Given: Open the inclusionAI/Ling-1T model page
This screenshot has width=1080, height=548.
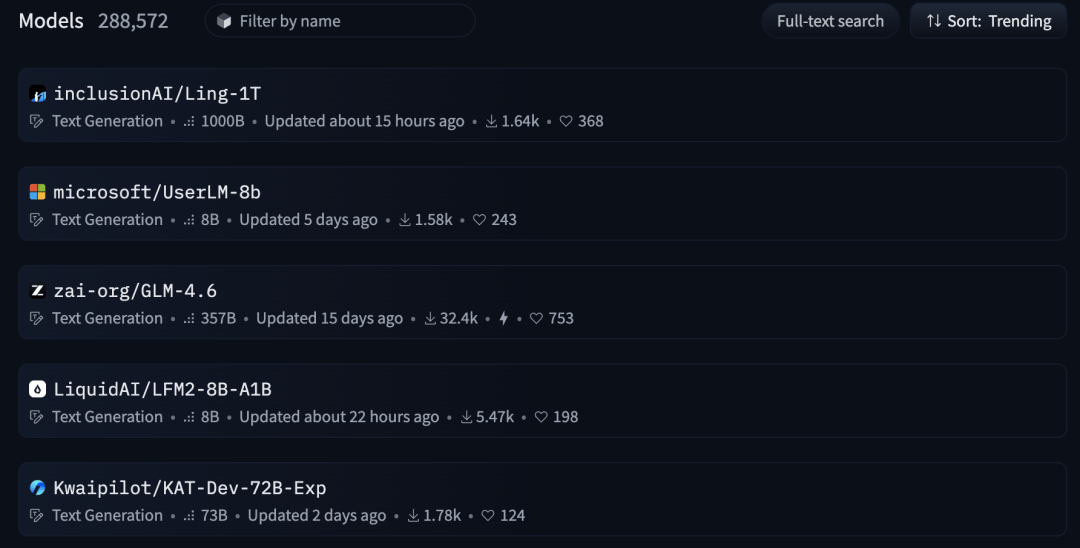Looking at the screenshot, I should (x=157, y=94).
